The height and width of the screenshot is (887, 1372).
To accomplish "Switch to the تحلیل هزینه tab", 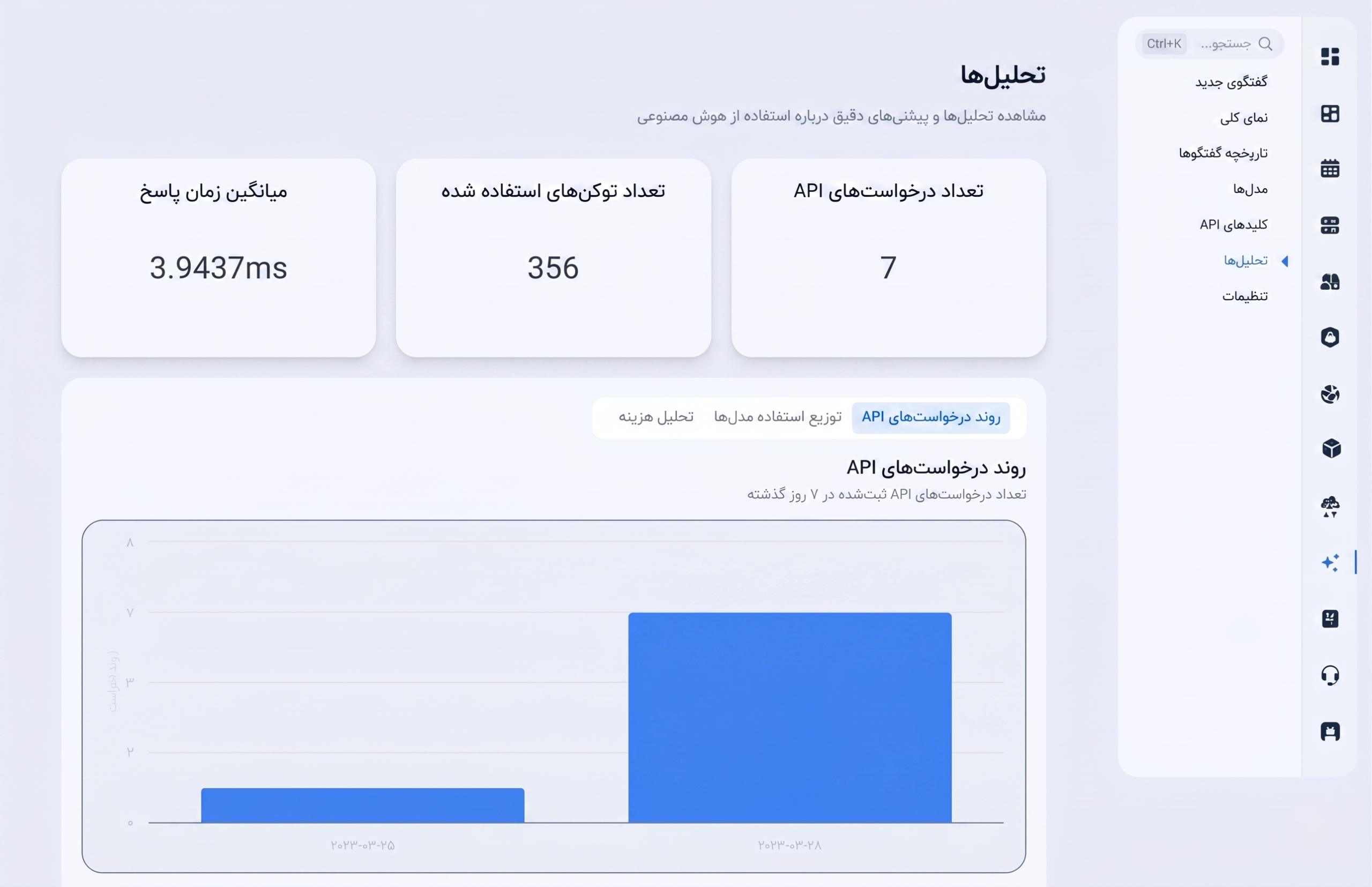I will 656,416.
